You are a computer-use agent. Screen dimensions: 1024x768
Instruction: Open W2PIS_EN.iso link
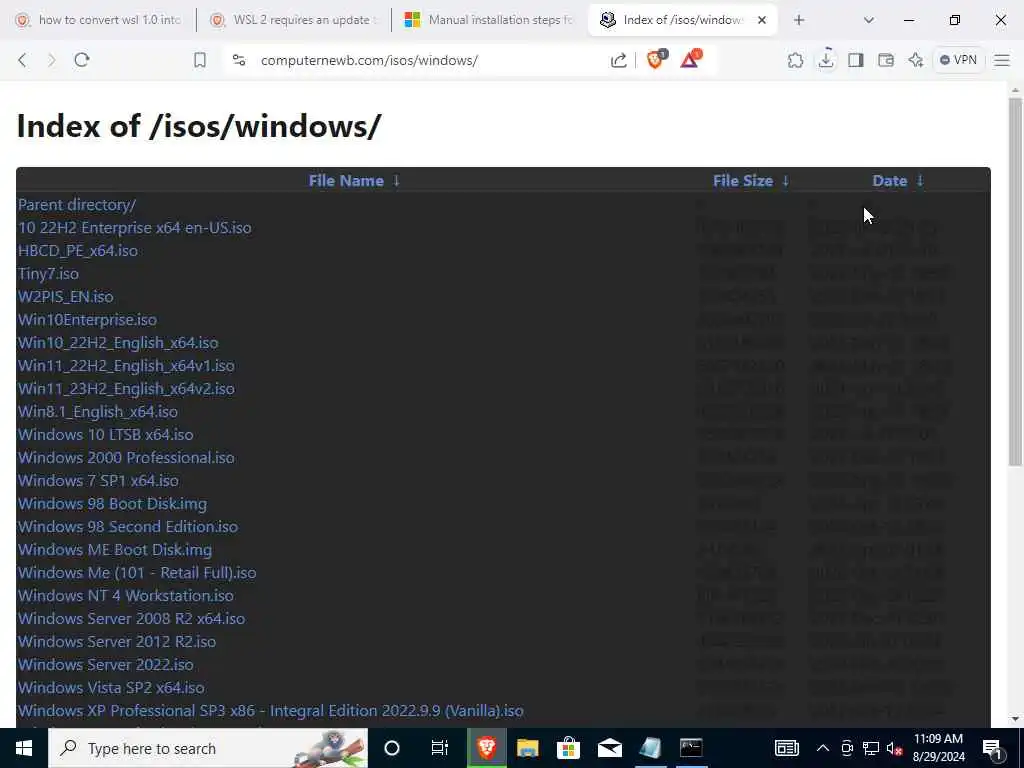click(65, 296)
